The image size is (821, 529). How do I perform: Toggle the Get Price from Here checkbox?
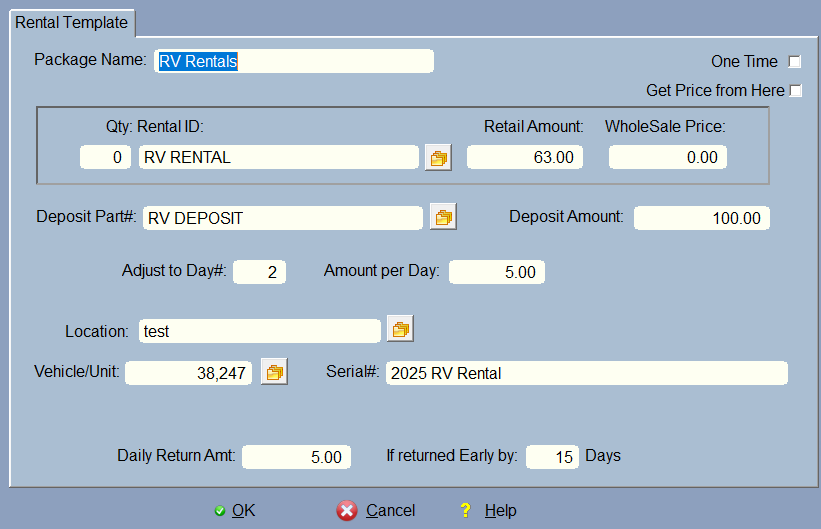795,91
